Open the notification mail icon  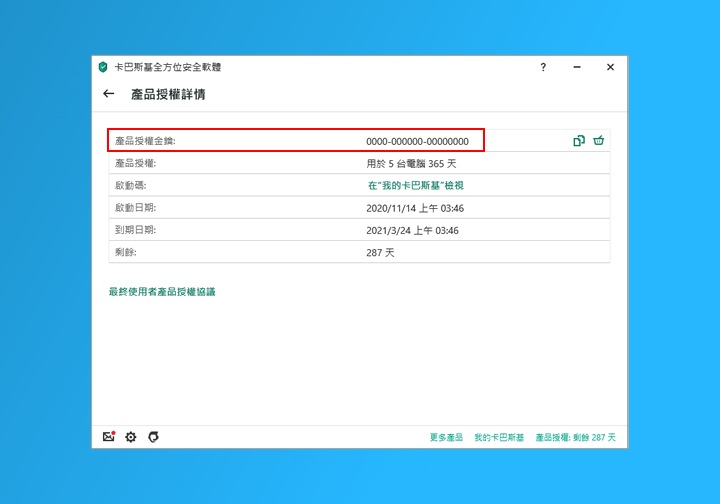pyautogui.click(x=109, y=437)
